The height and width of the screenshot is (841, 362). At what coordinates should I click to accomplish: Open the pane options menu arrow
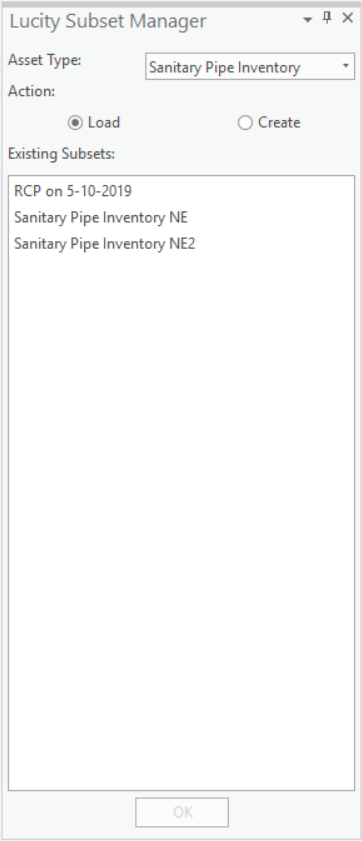coord(307,20)
